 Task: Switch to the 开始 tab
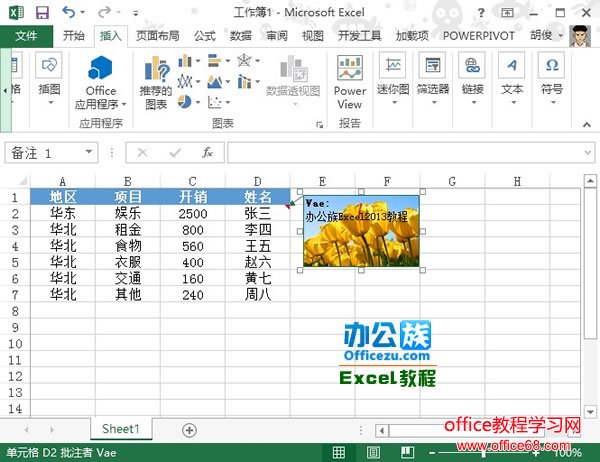(73, 36)
